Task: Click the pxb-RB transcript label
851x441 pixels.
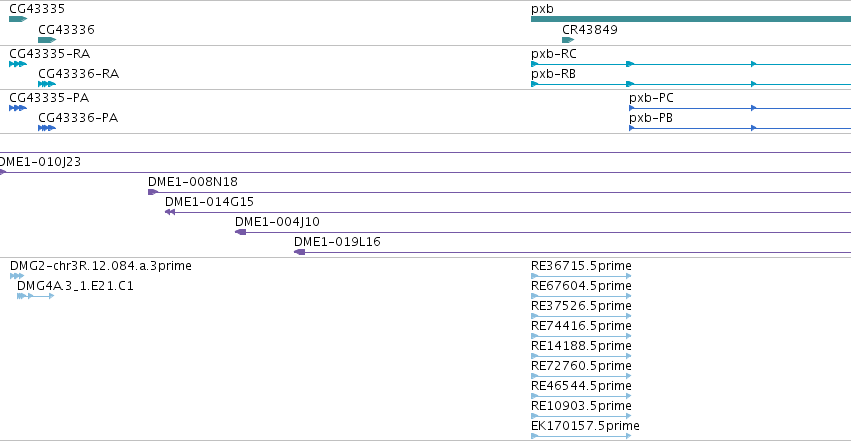Action: (553, 74)
